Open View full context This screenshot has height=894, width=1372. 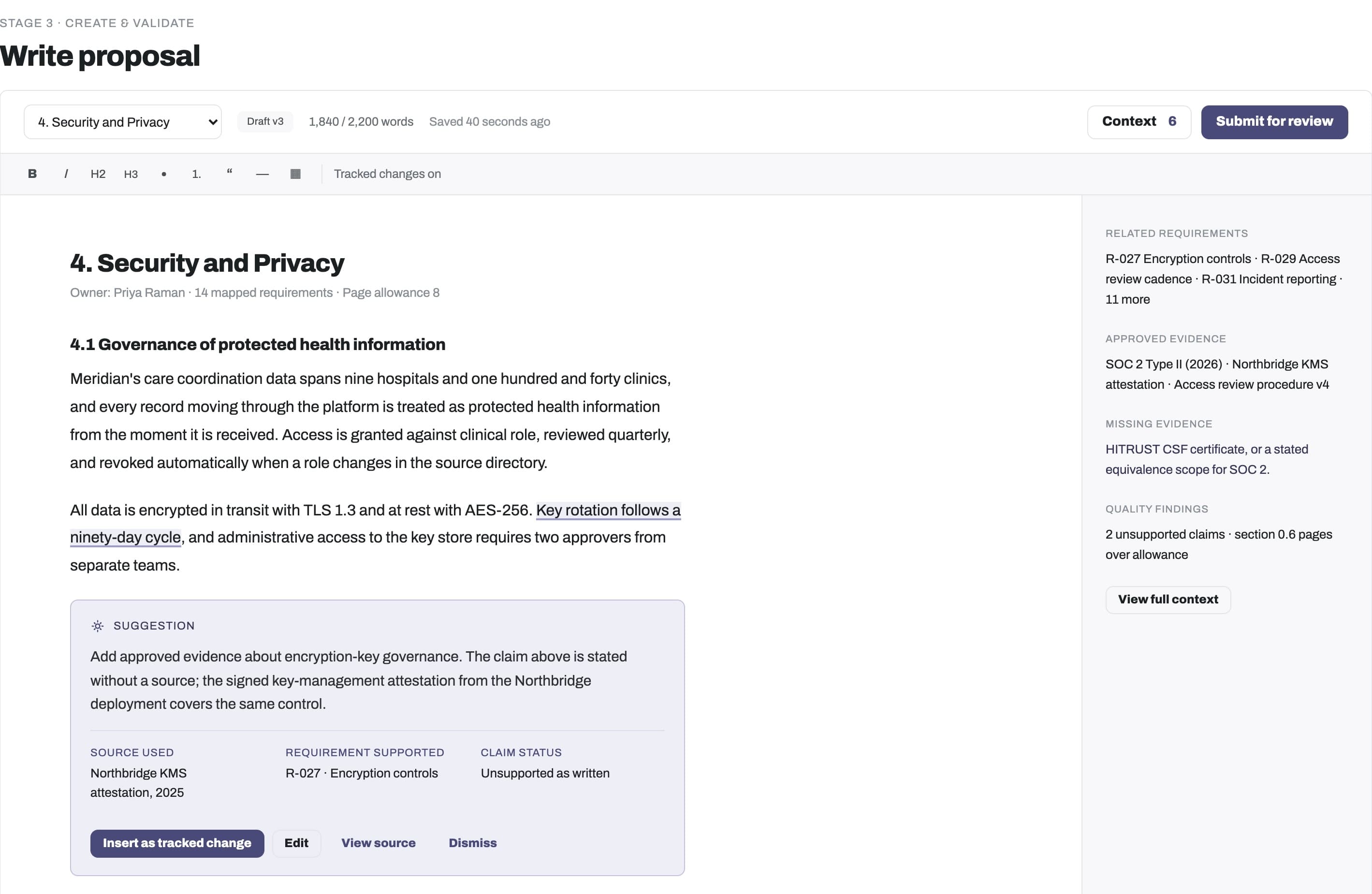pyautogui.click(x=1168, y=600)
